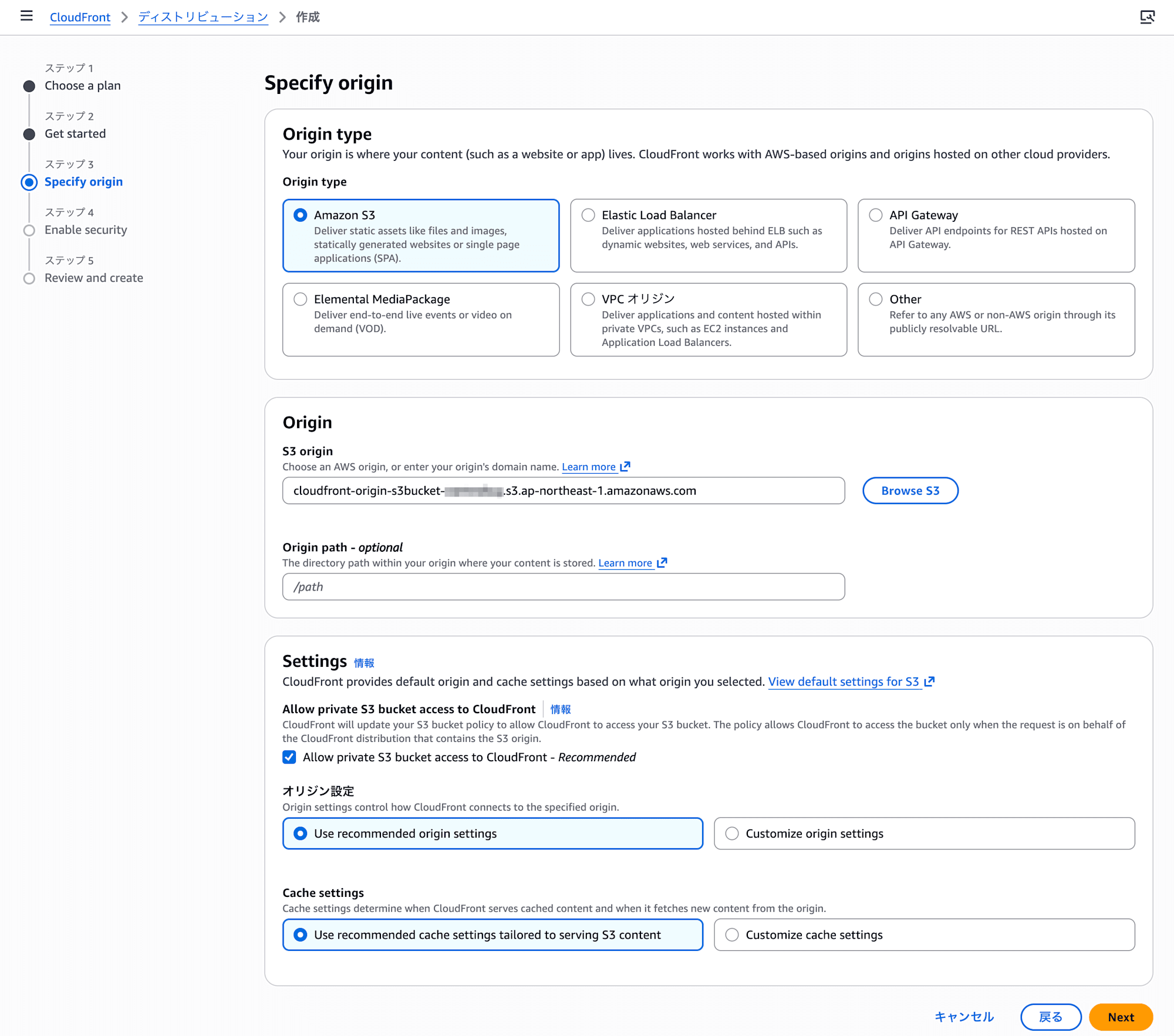Go to step 1 Choose a plan
The height and width of the screenshot is (1036, 1174).
tap(83, 86)
